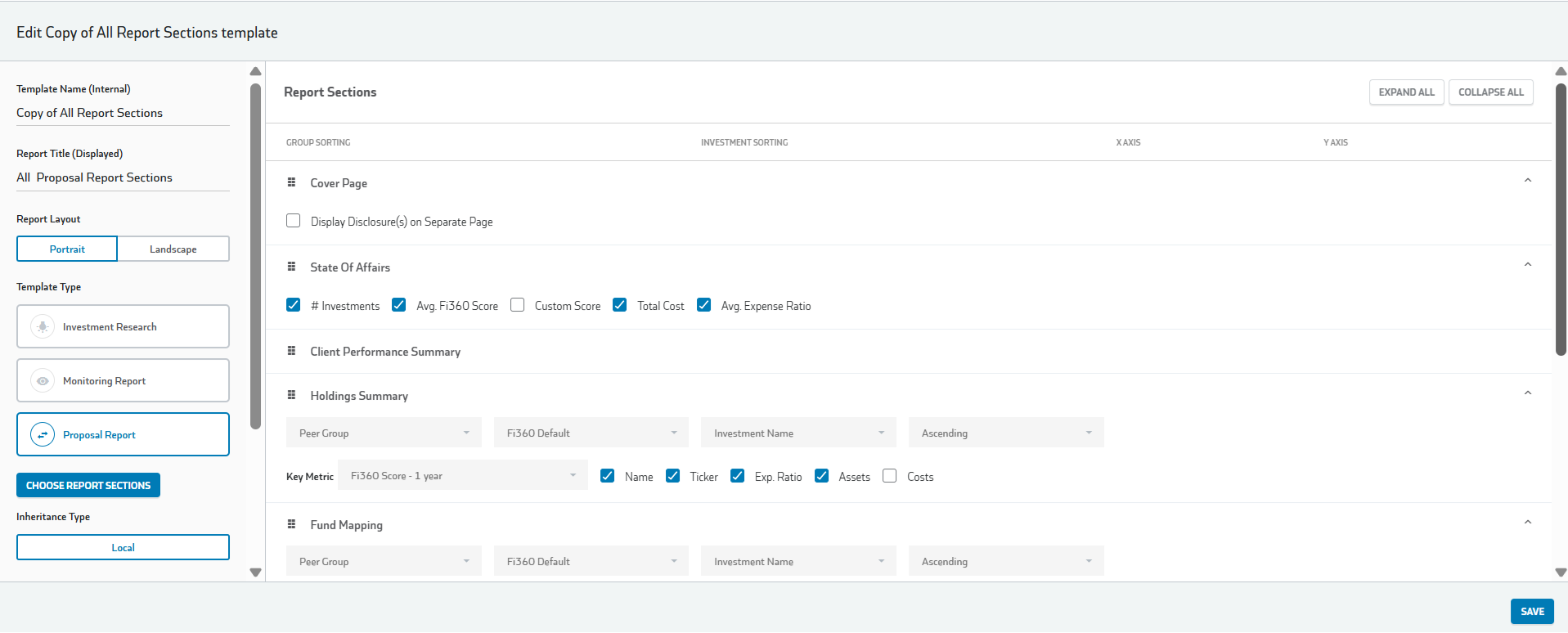The height and width of the screenshot is (633, 1568).
Task: Uncheck the Total Cost checkbox
Action: (x=620, y=305)
